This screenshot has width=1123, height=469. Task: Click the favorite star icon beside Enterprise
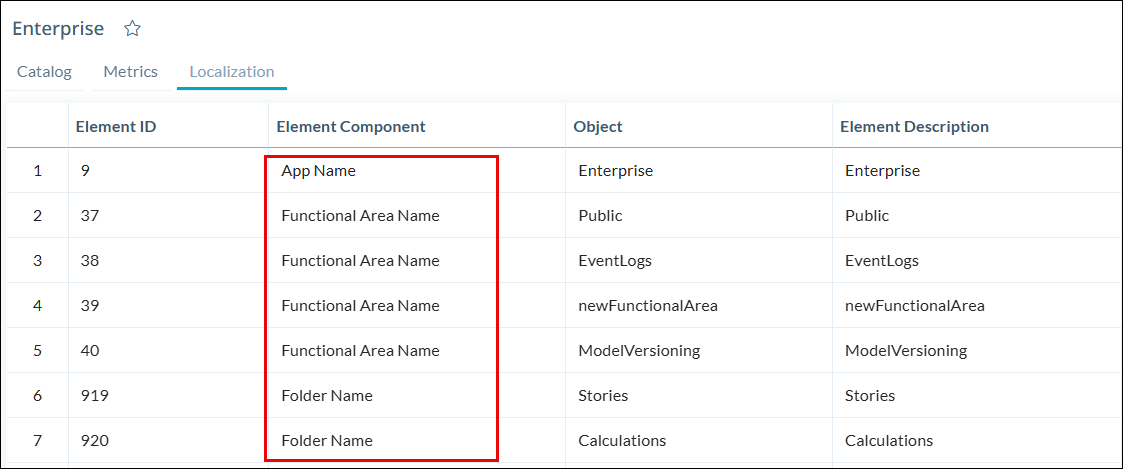(x=132, y=29)
